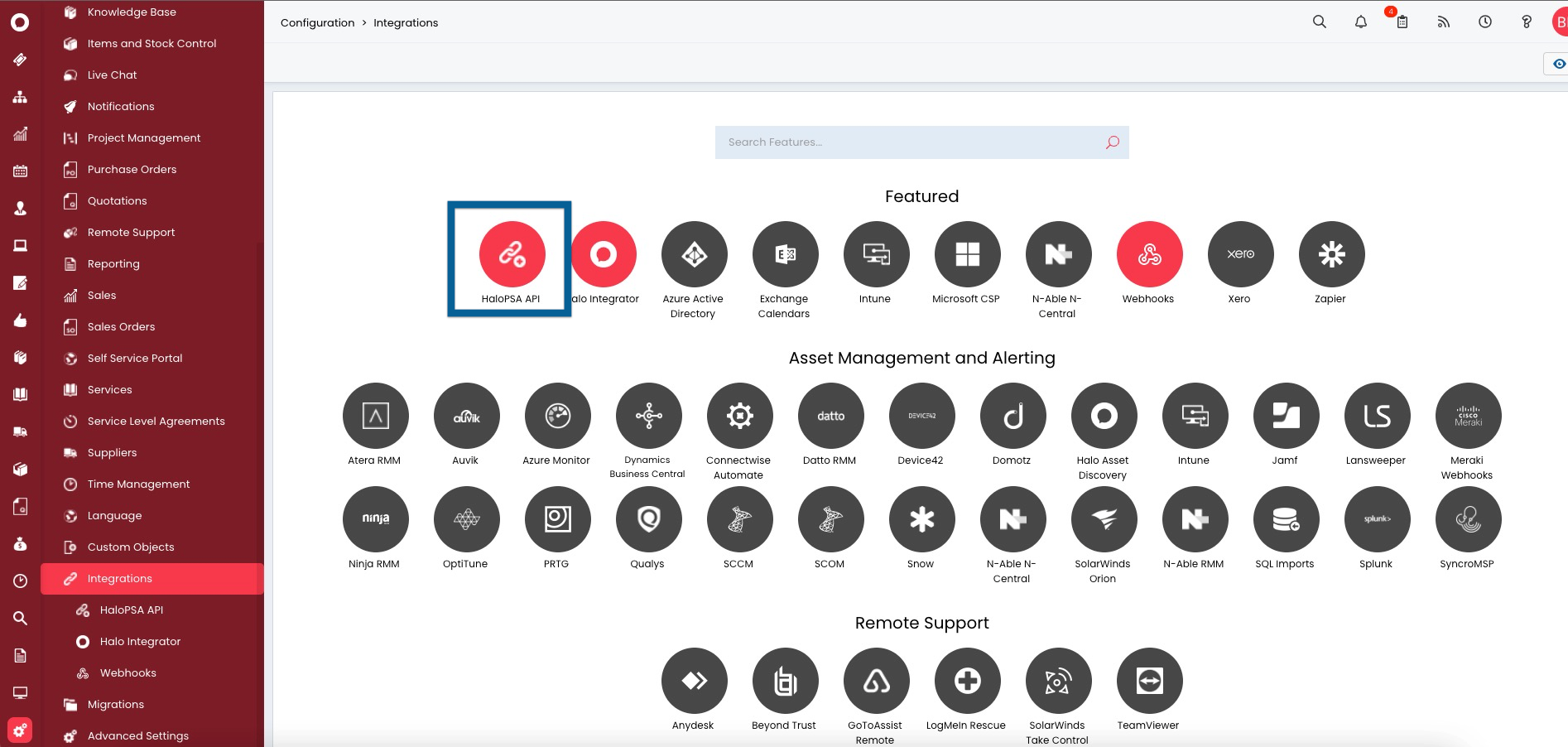1568x747 pixels.
Task: Open the Azure Monitor integration
Action: pos(557,416)
